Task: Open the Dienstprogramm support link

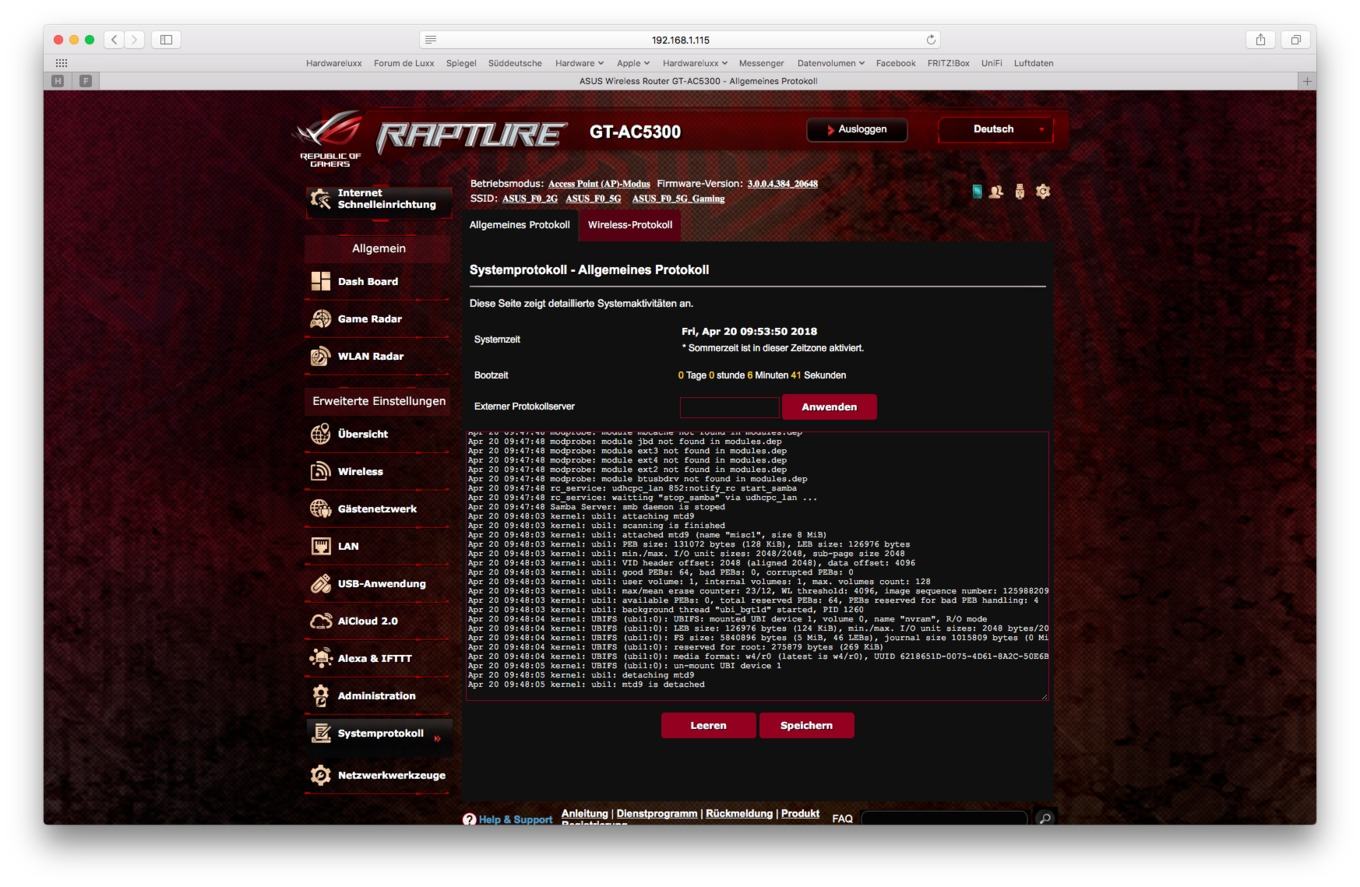Action: [657, 813]
